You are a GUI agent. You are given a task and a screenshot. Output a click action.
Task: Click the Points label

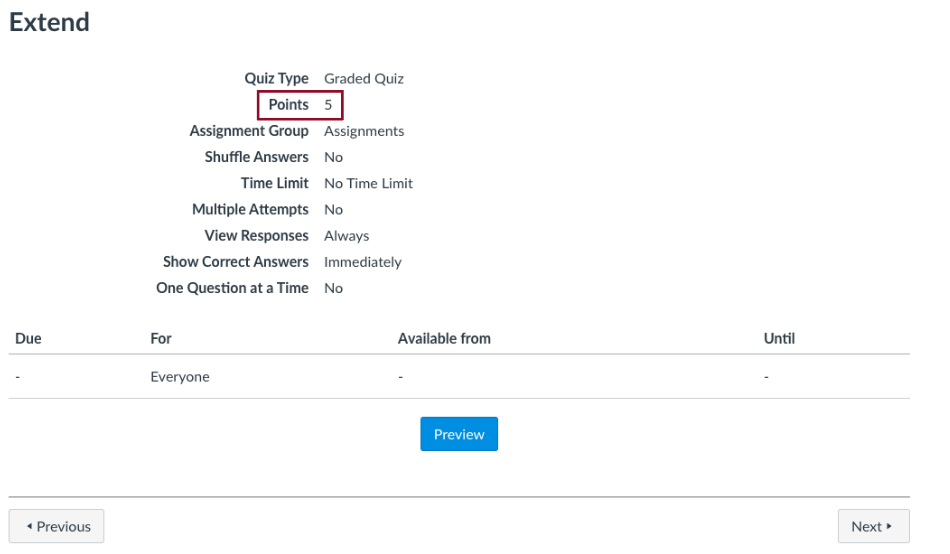pyautogui.click(x=288, y=105)
